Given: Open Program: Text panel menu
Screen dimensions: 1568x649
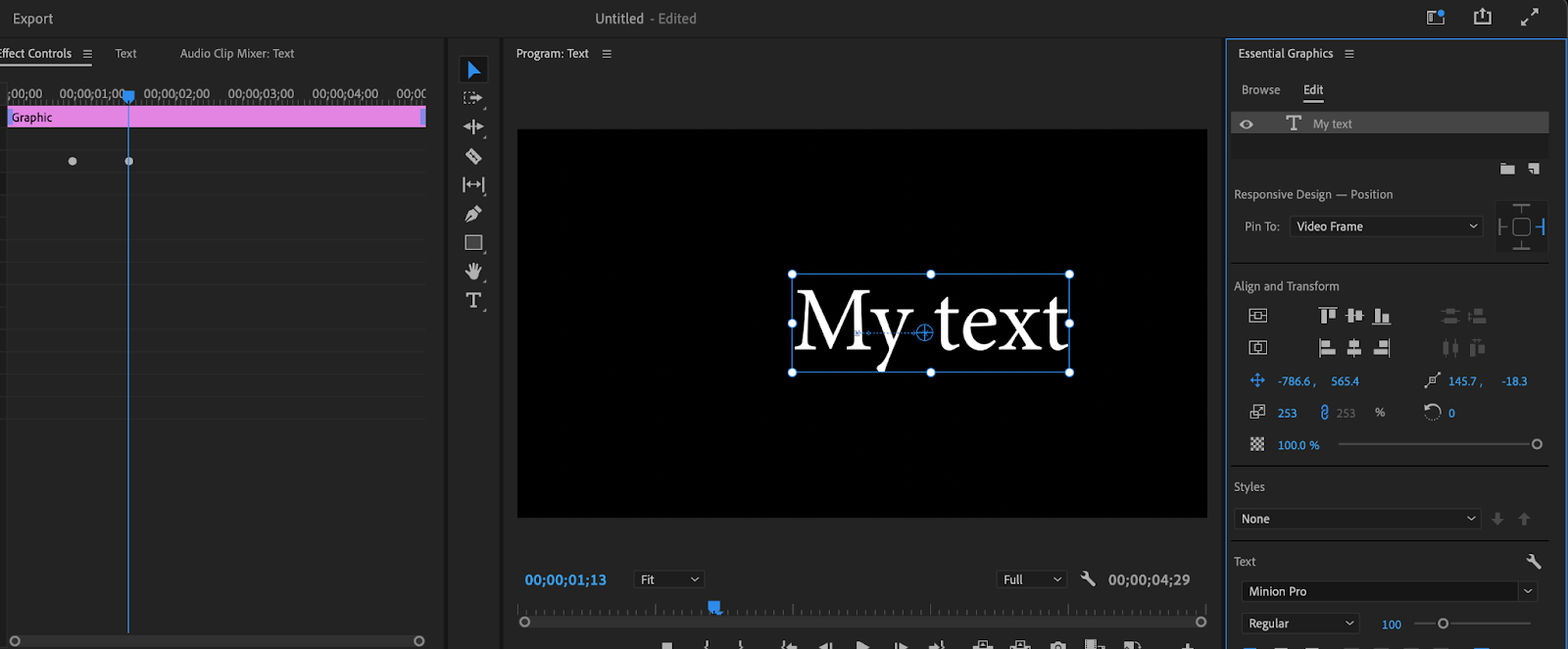Looking at the screenshot, I should 607,54.
